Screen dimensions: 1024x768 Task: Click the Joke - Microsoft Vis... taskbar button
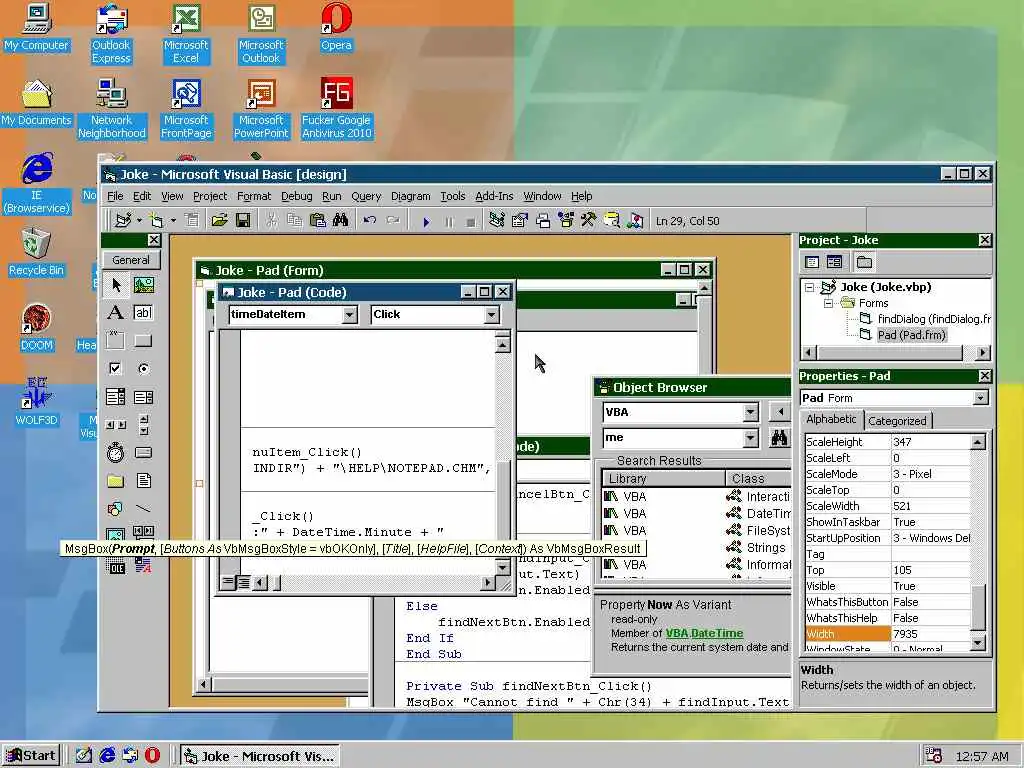(x=260, y=756)
